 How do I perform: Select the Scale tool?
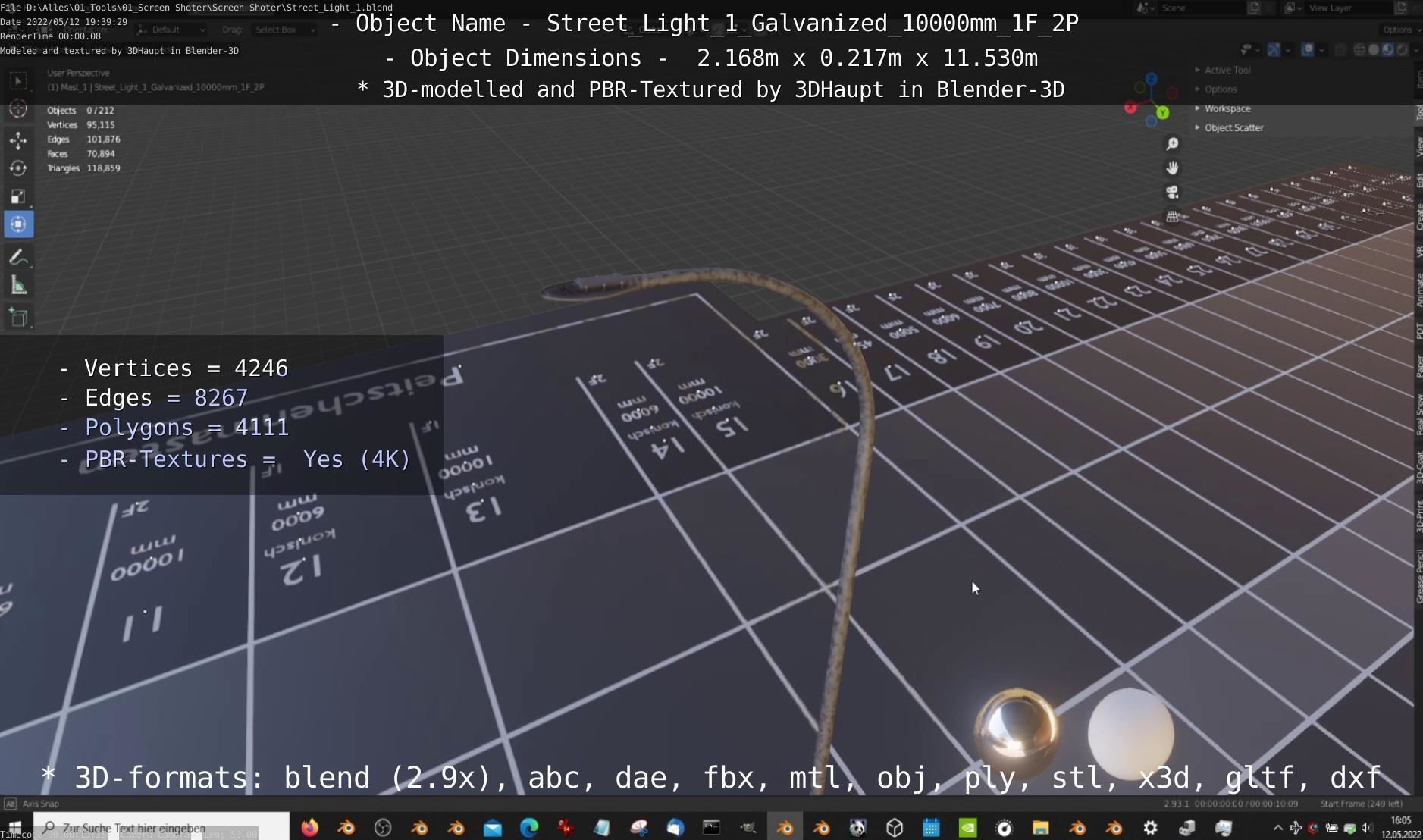tap(18, 196)
